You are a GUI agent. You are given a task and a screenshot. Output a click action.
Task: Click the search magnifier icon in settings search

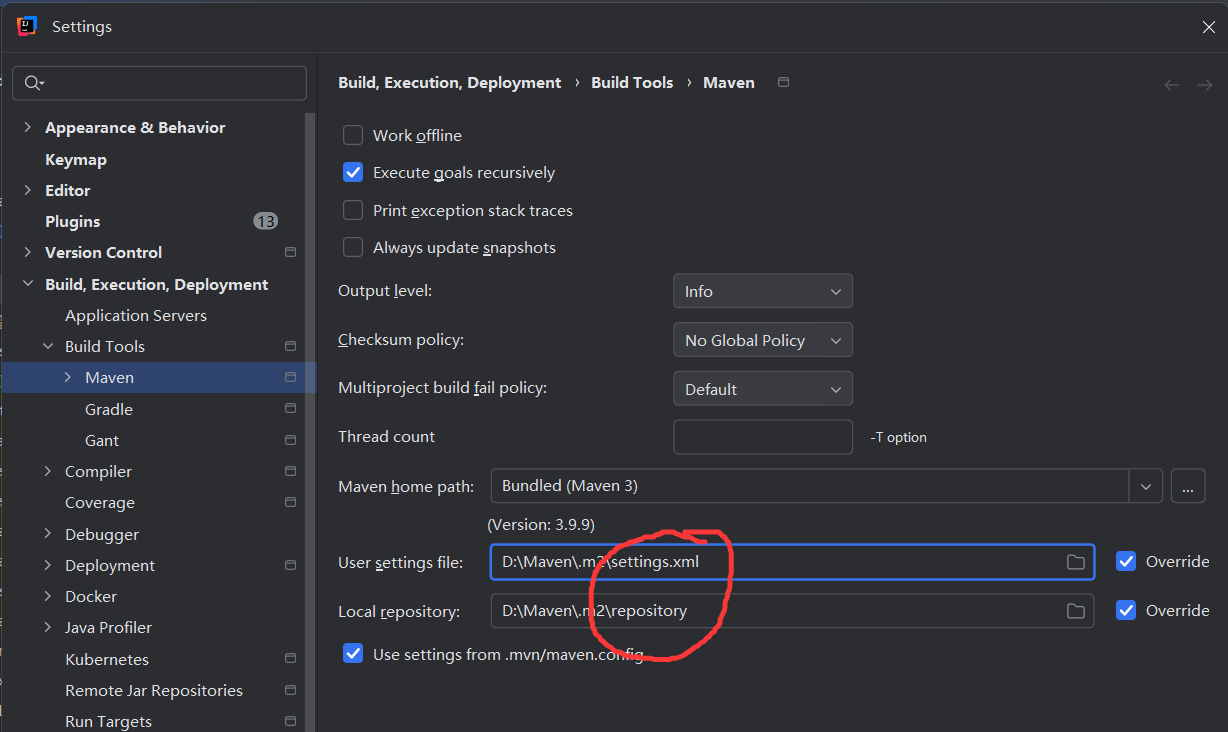tap(34, 83)
